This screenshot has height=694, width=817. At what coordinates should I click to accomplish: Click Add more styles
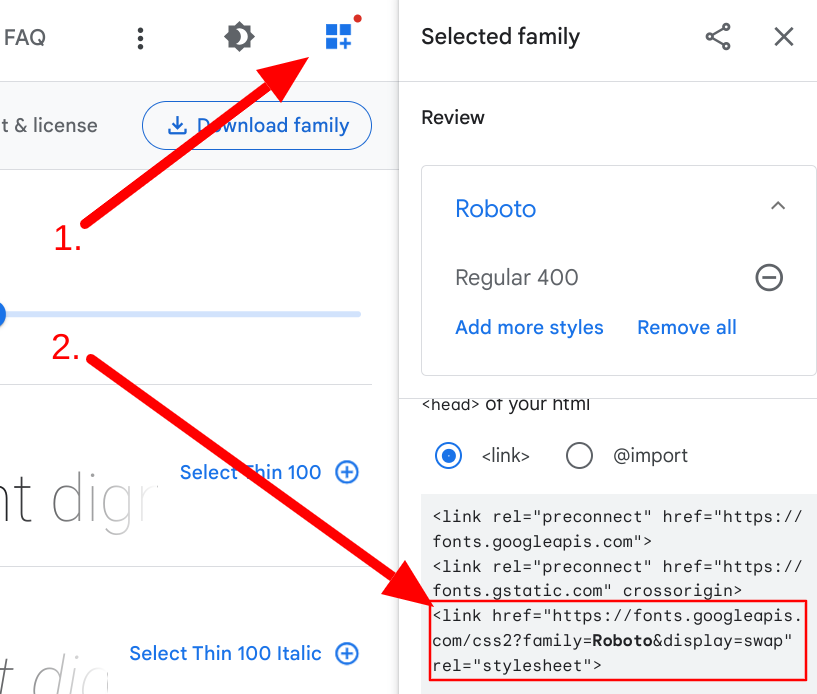coord(529,327)
